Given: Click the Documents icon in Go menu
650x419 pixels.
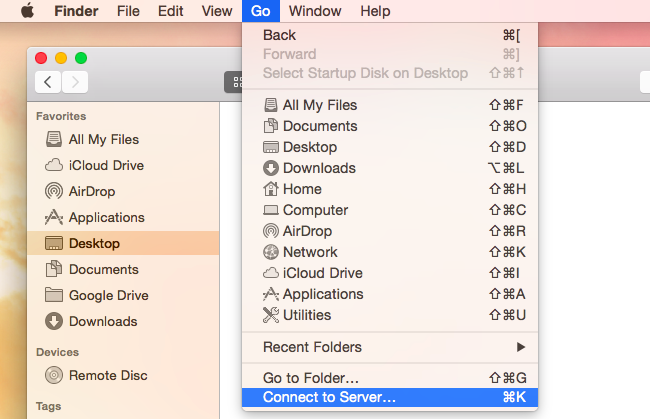Looking at the screenshot, I should [x=271, y=126].
